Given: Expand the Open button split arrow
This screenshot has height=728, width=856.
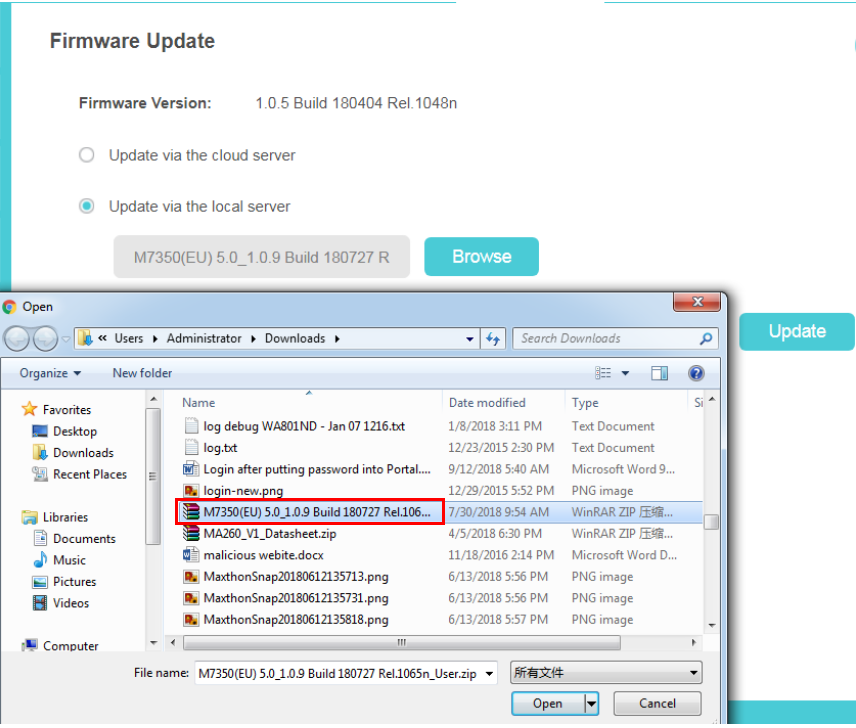Looking at the screenshot, I should [591, 703].
